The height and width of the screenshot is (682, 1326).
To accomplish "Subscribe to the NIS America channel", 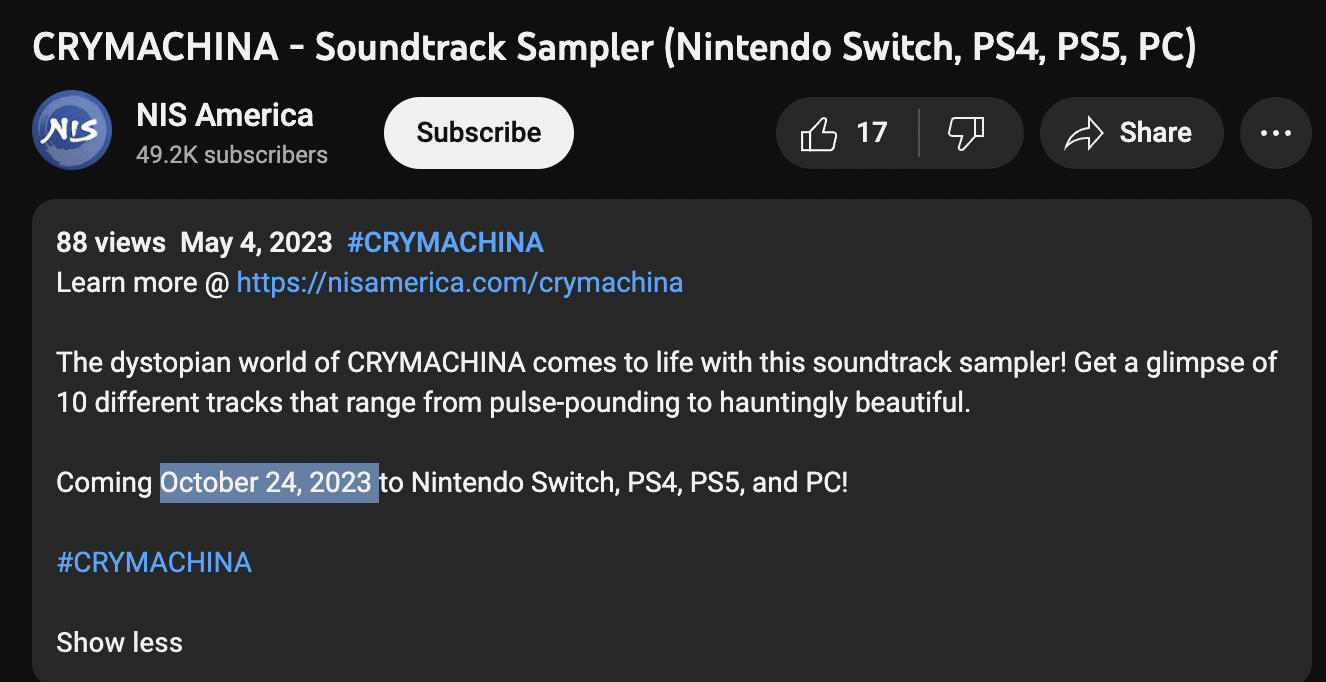I will point(478,133).
